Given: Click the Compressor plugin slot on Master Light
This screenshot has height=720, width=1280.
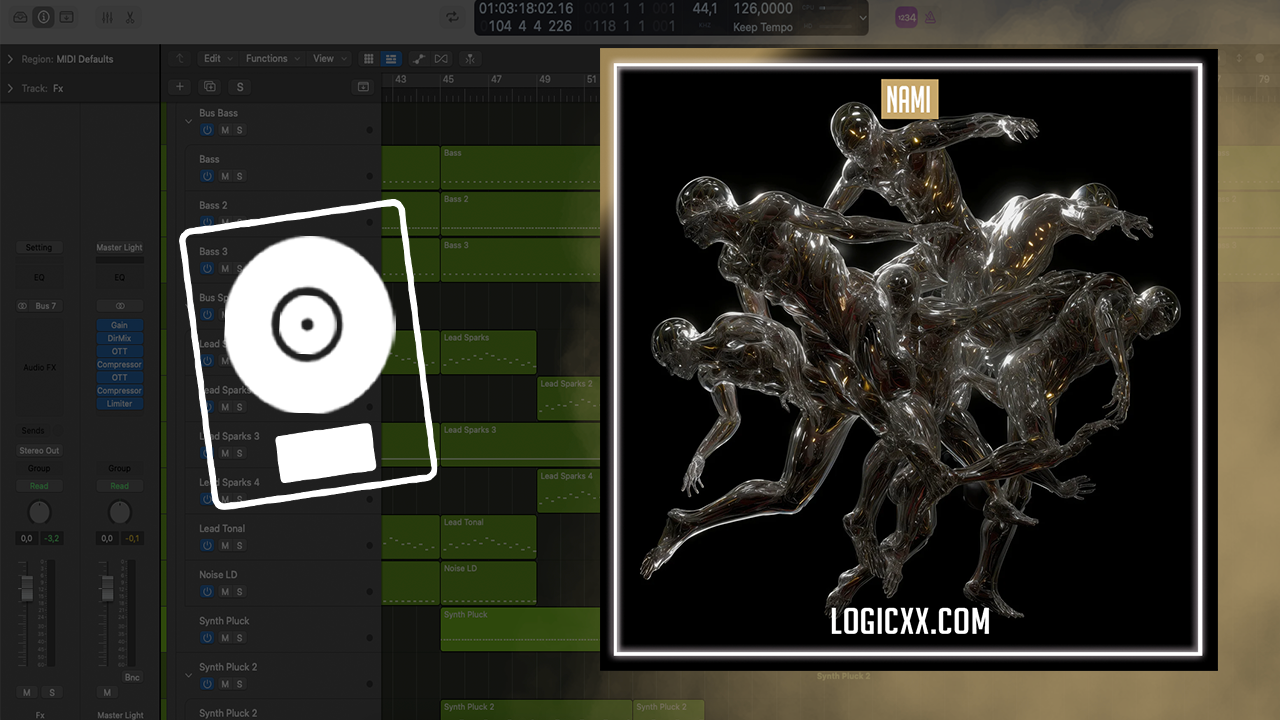Looking at the screenshot, I should tap(120, 365).
